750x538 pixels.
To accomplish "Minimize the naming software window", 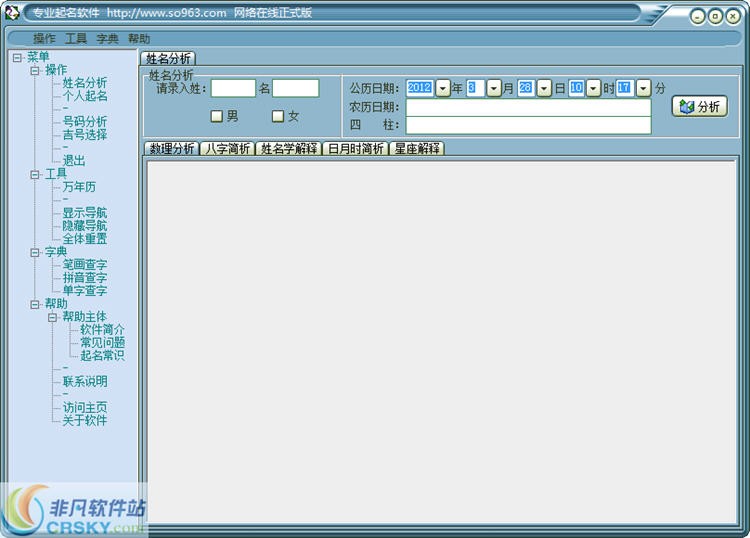I will coord(697,17).
